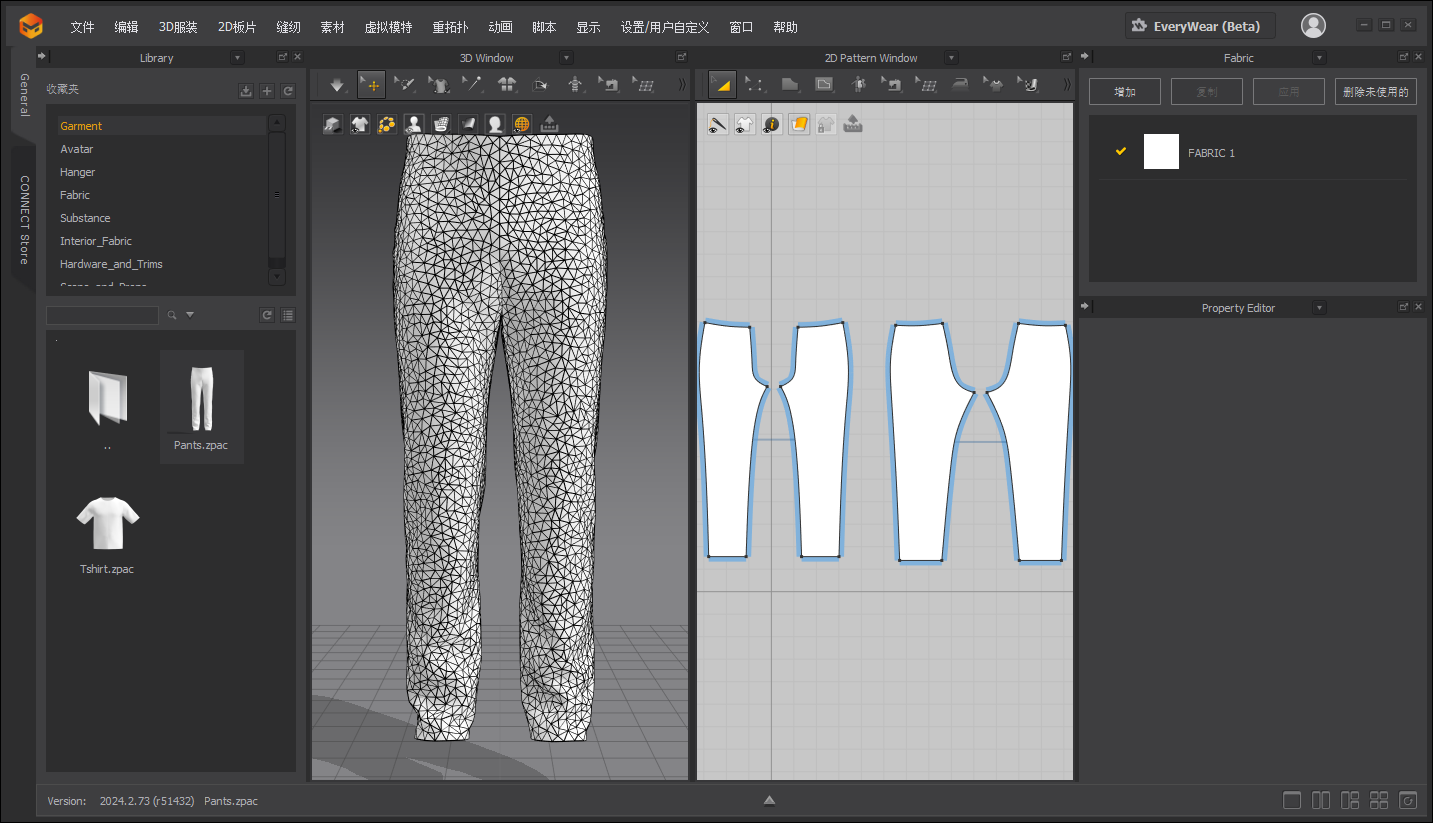Open the Library panel dropdown arrow
Viewport: 1433px width, 823px height.
(237, 58)
